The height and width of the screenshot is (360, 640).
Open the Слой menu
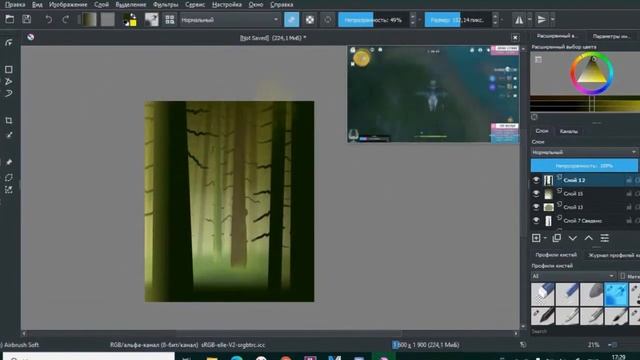pyautogui.click(x=101, y=4)
